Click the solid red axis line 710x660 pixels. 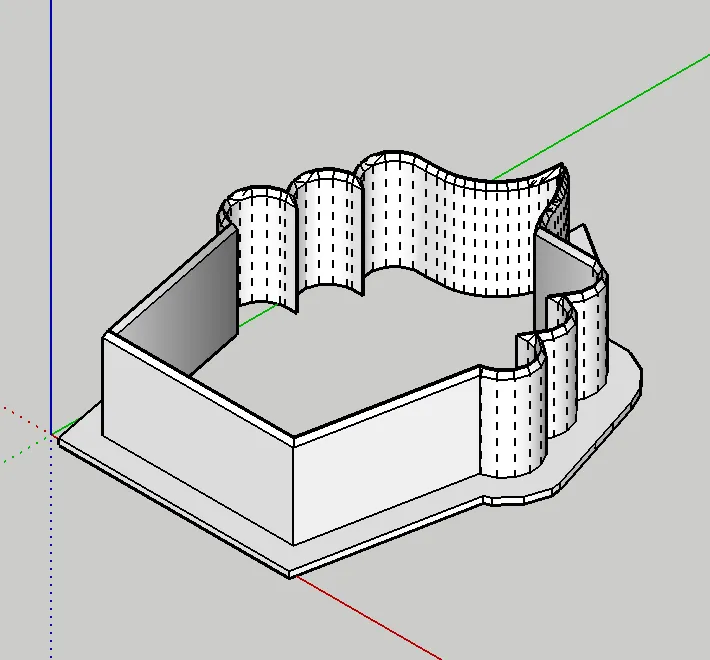pyautogui.click(x=368, y=618)
